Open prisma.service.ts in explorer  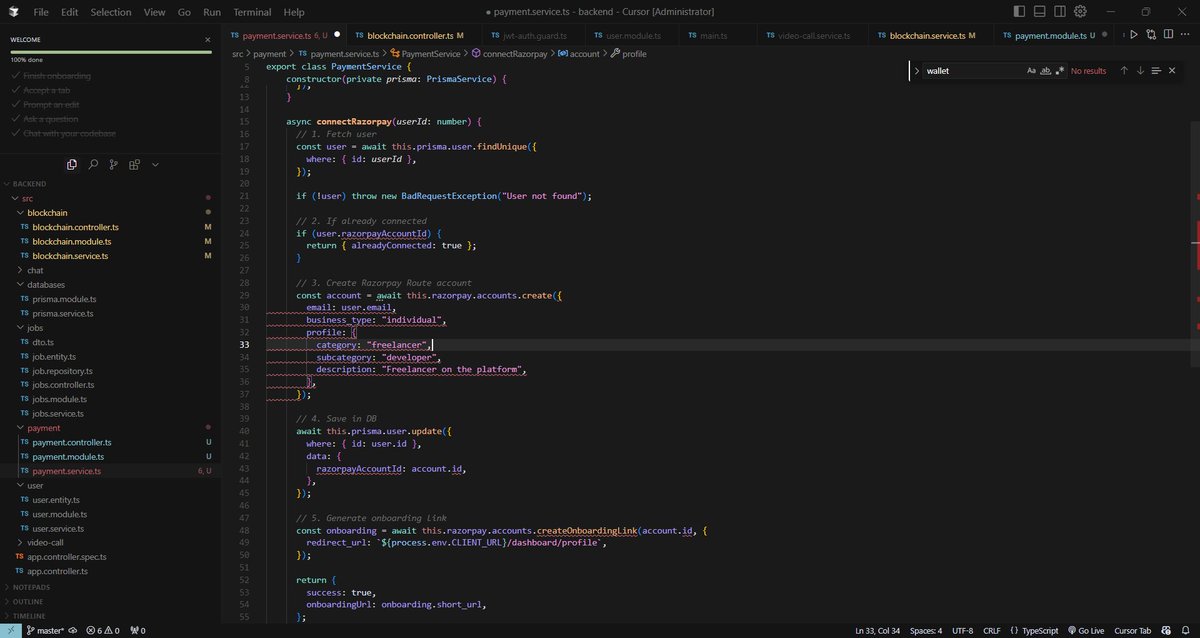point(108,313)
